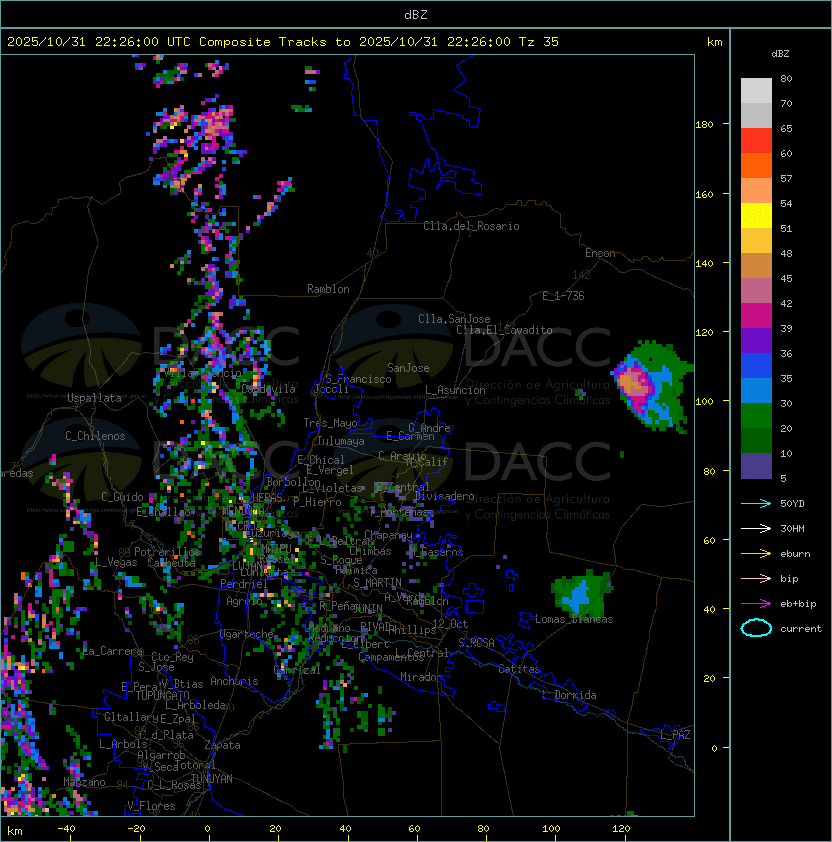Click the Zapata label
The height and width of the screenshot is (842, 832).
tap(222, 745)
